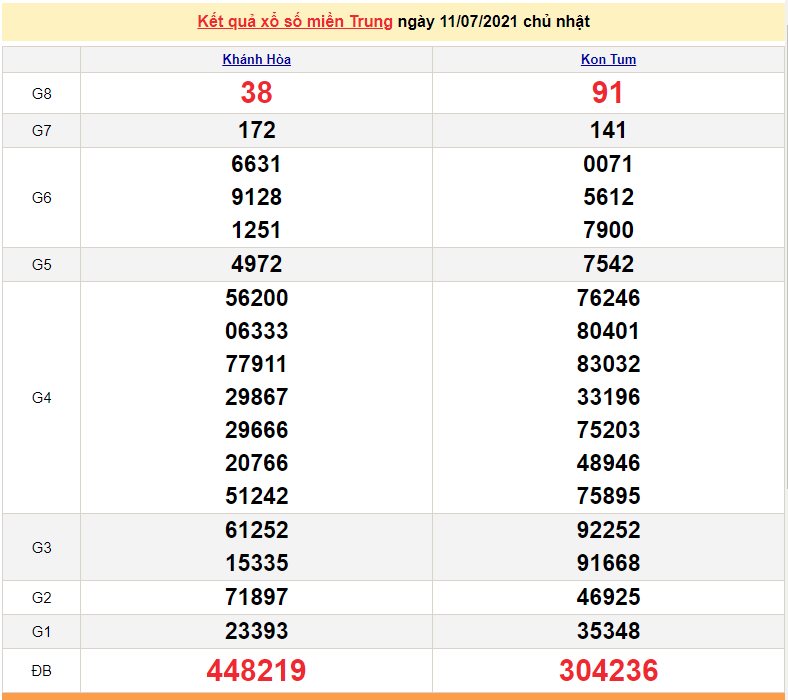Click G1 result 35348
788x700 pixels.
(608, 631)
